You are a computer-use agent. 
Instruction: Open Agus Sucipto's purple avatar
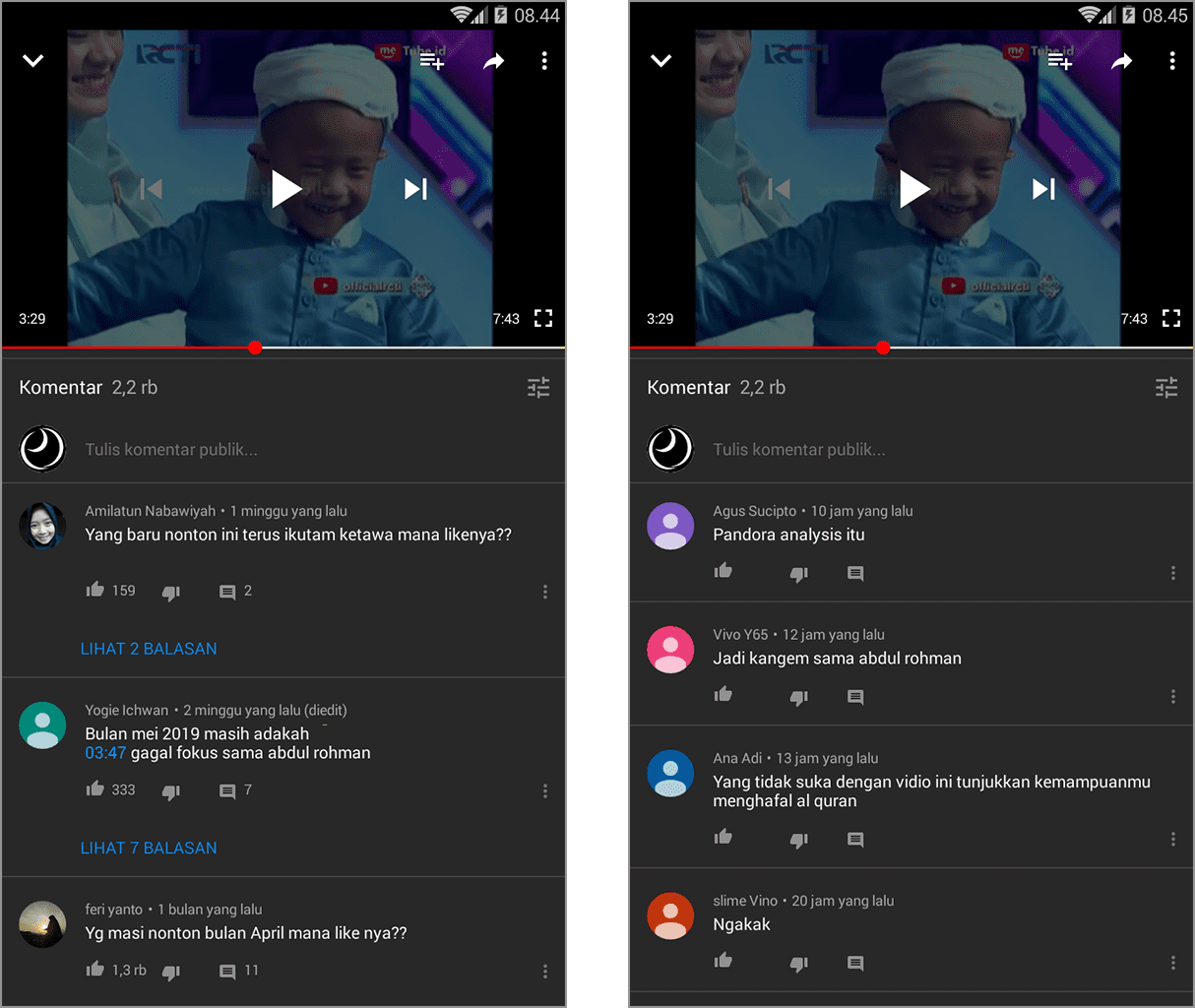pyautogui.click(x=670, y=526)
